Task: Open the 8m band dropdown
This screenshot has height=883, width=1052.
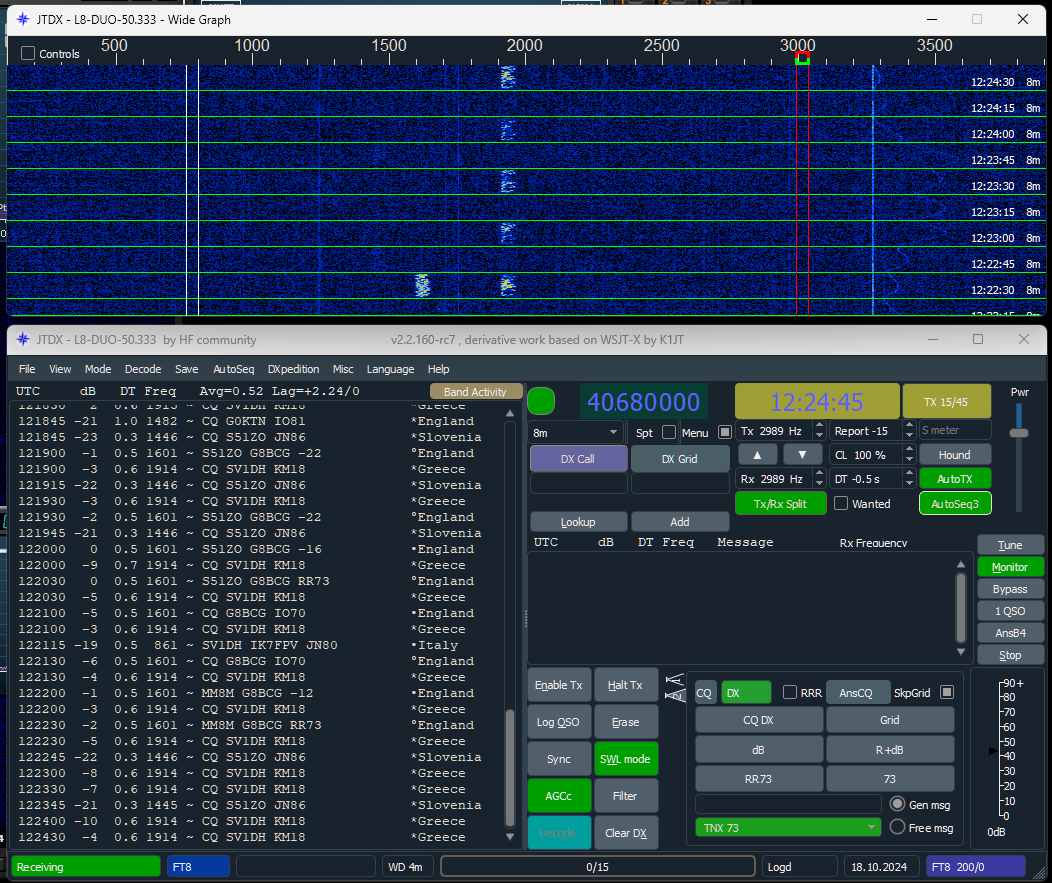Action: pos(576,432)
